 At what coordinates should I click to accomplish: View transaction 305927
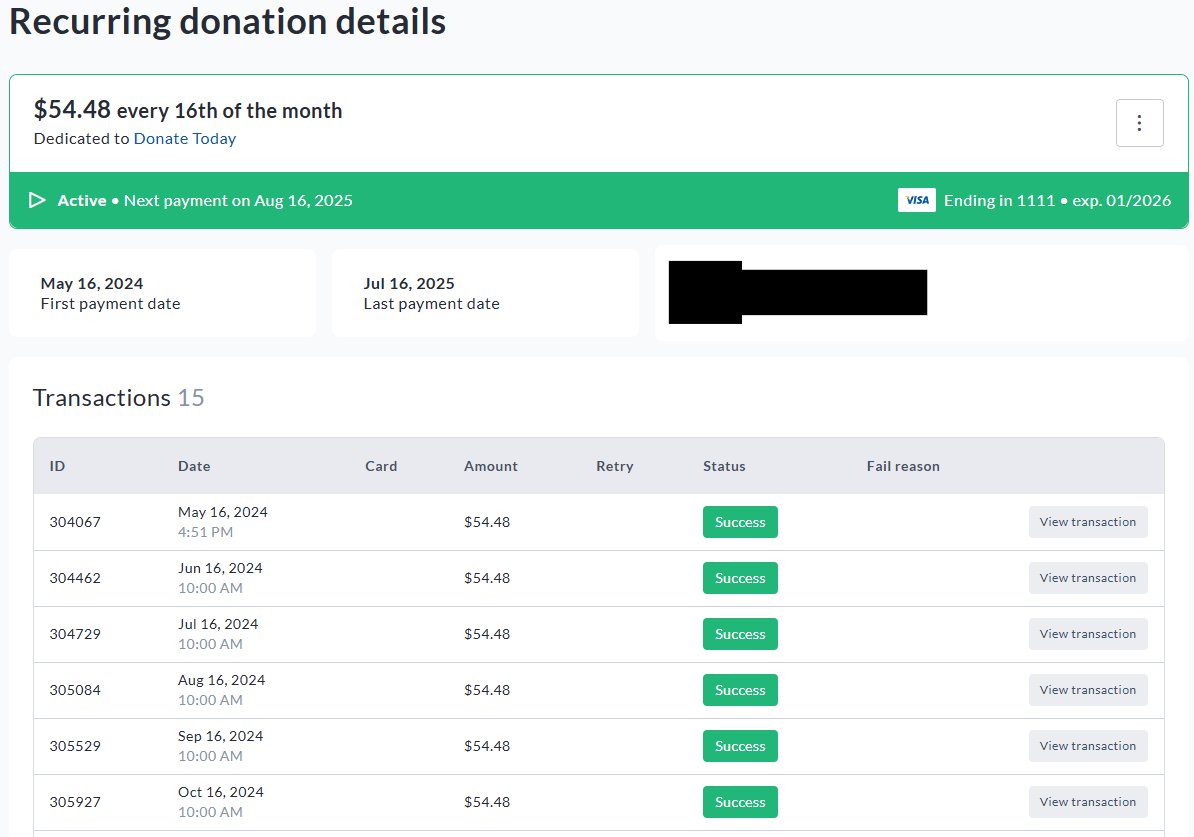1087,802
